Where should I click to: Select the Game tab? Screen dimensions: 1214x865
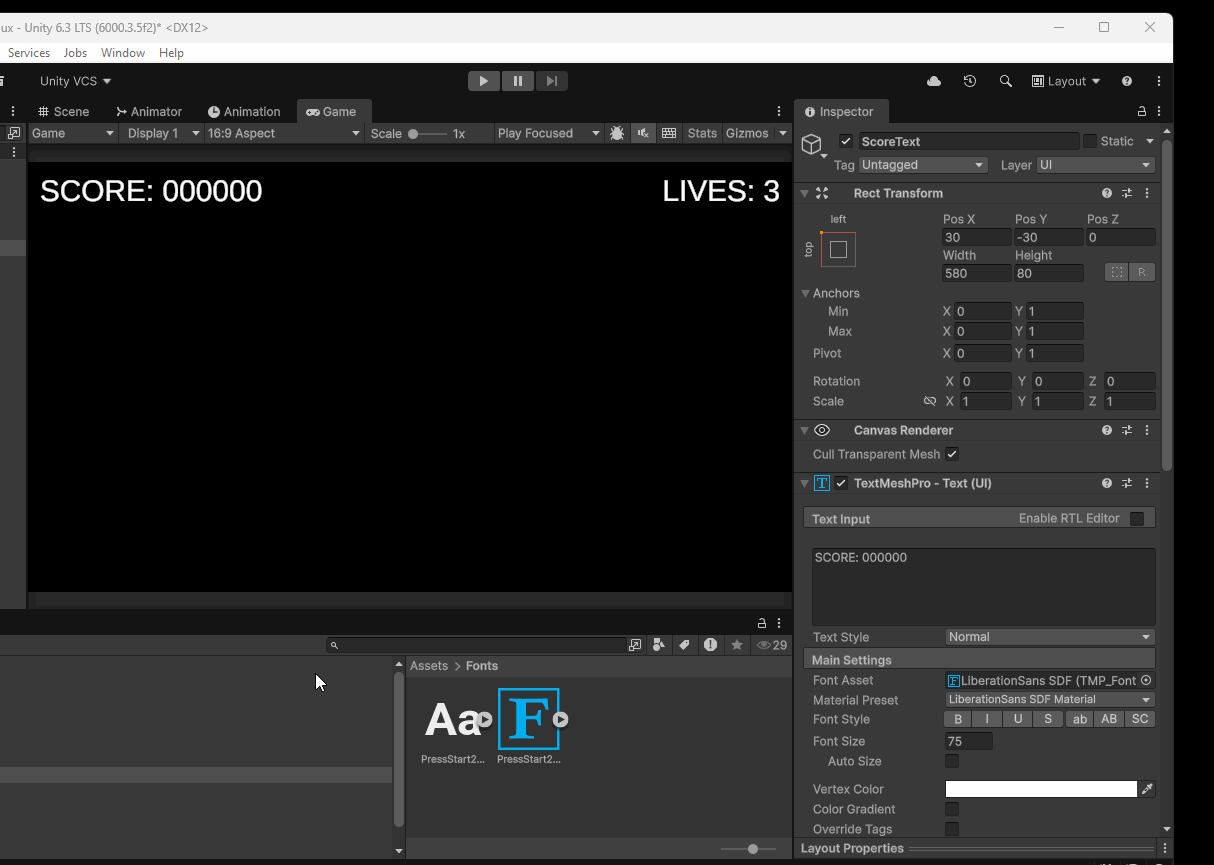[332, 112]
